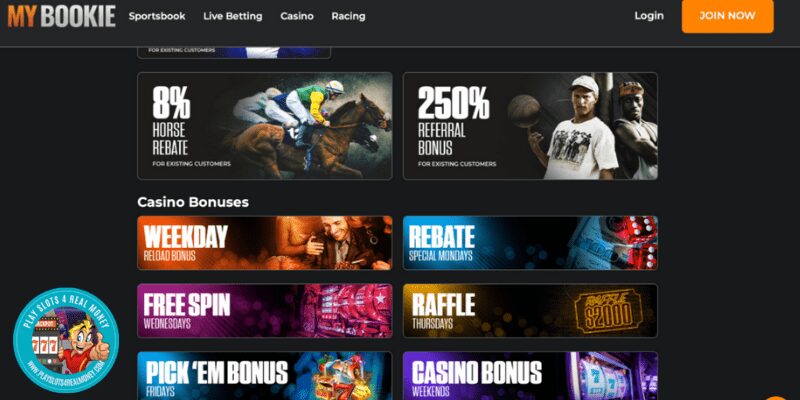Click the Play Slots 4 Real Money badge
Screen dimensions: 800x400
point(66,340)
